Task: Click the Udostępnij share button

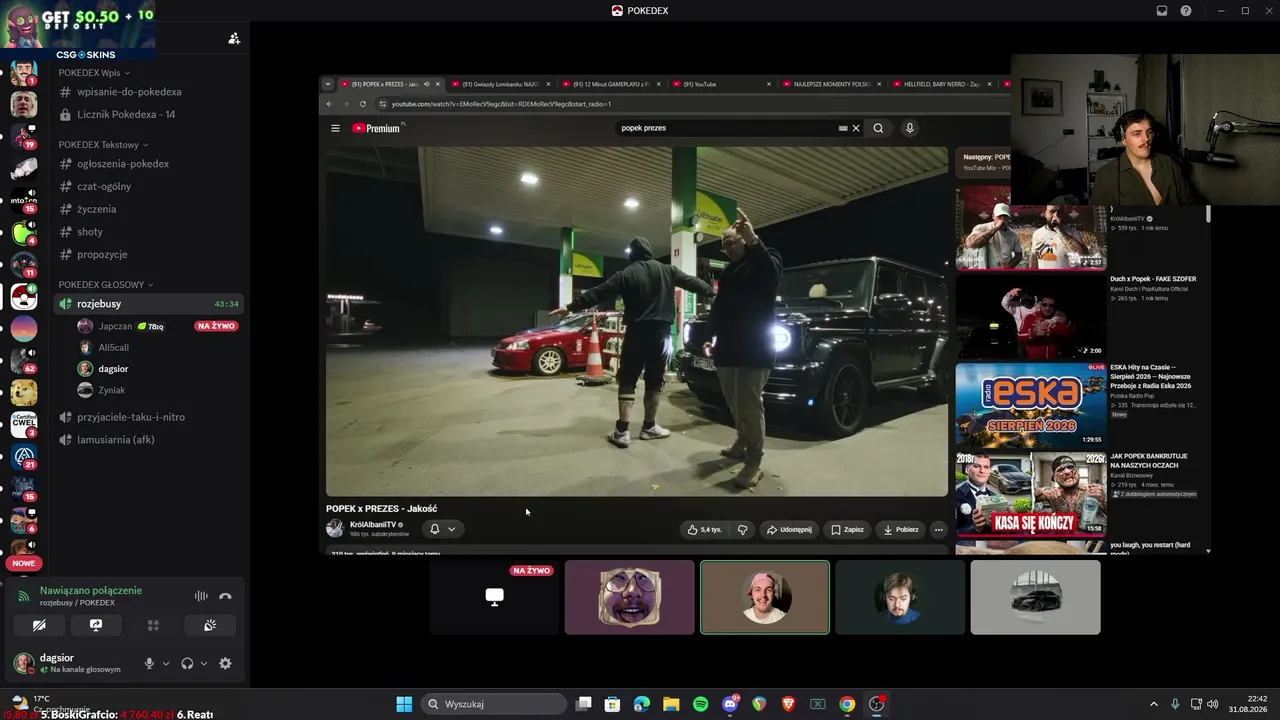Action: pos(789,529)
